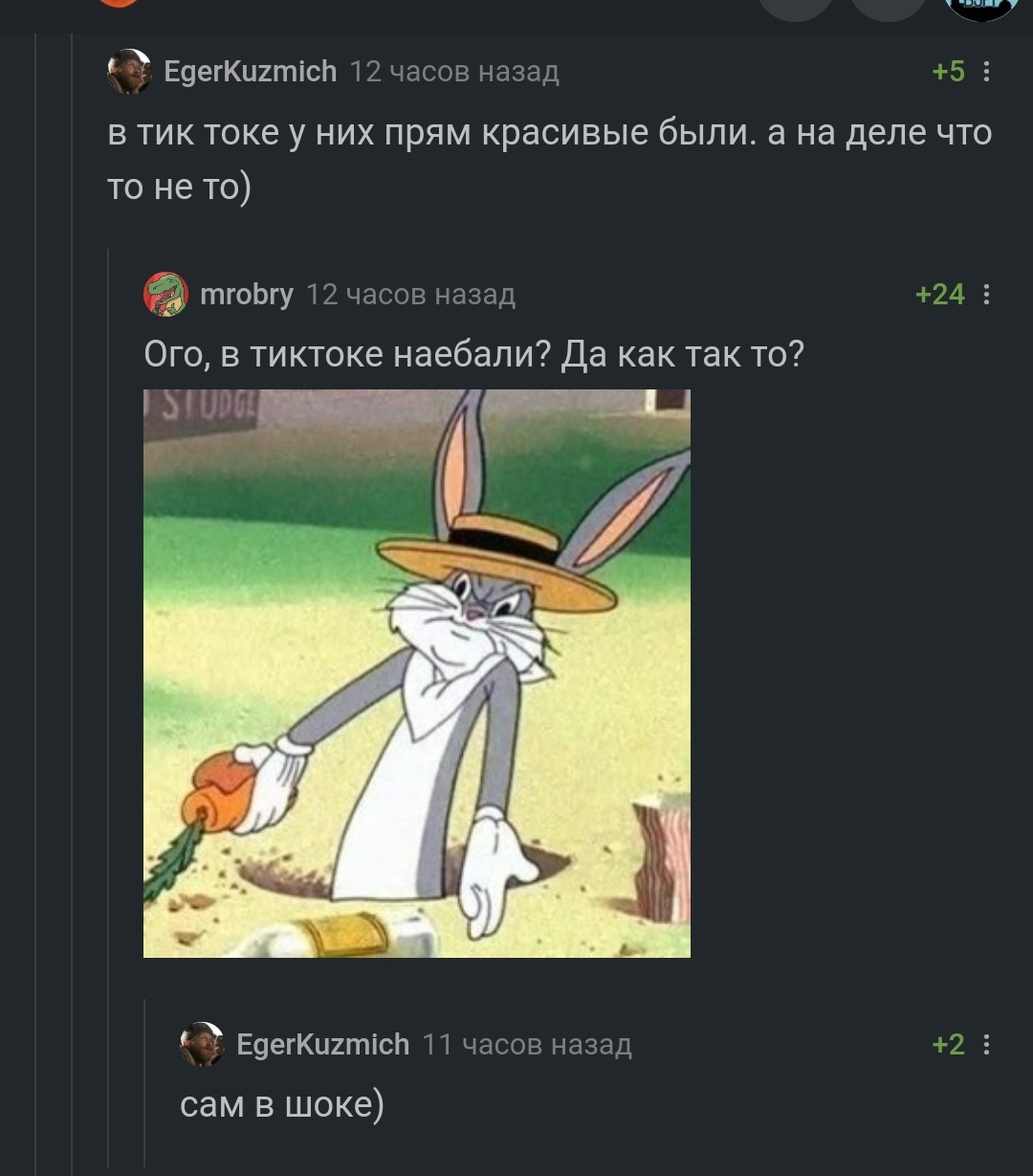Tap mrobry's dinosaur avatar
Screen dimensions: 1033x1176
tap(165, 294)
